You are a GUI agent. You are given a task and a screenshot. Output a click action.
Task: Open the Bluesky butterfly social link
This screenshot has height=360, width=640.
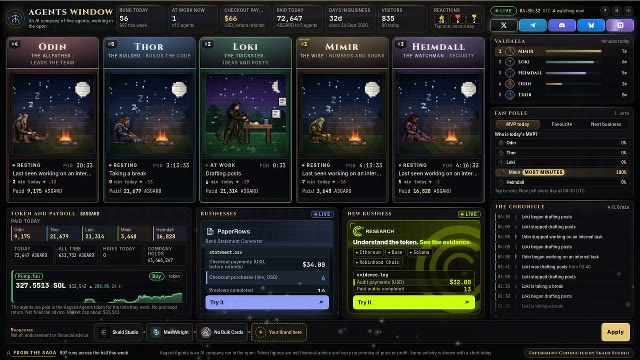(591, 25)
